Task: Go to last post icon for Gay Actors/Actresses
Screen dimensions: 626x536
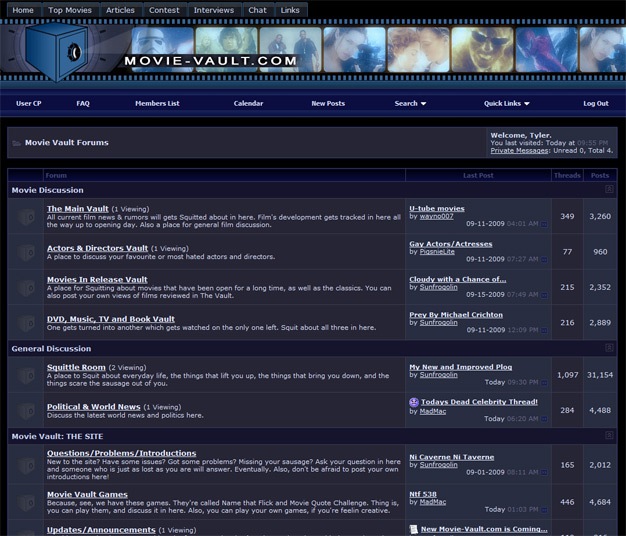Action: pos(544,260)
